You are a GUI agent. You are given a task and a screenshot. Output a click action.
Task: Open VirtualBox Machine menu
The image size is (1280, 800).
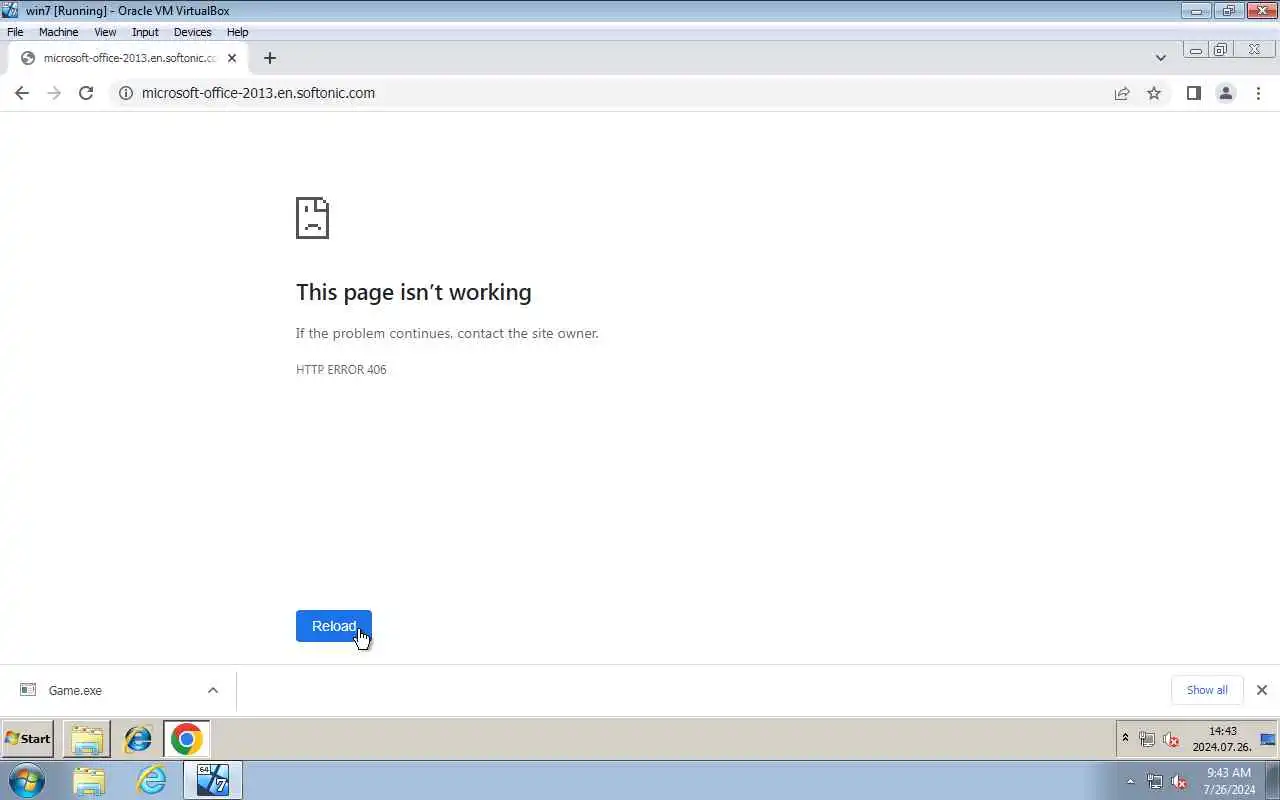click(x=58, y=32)
